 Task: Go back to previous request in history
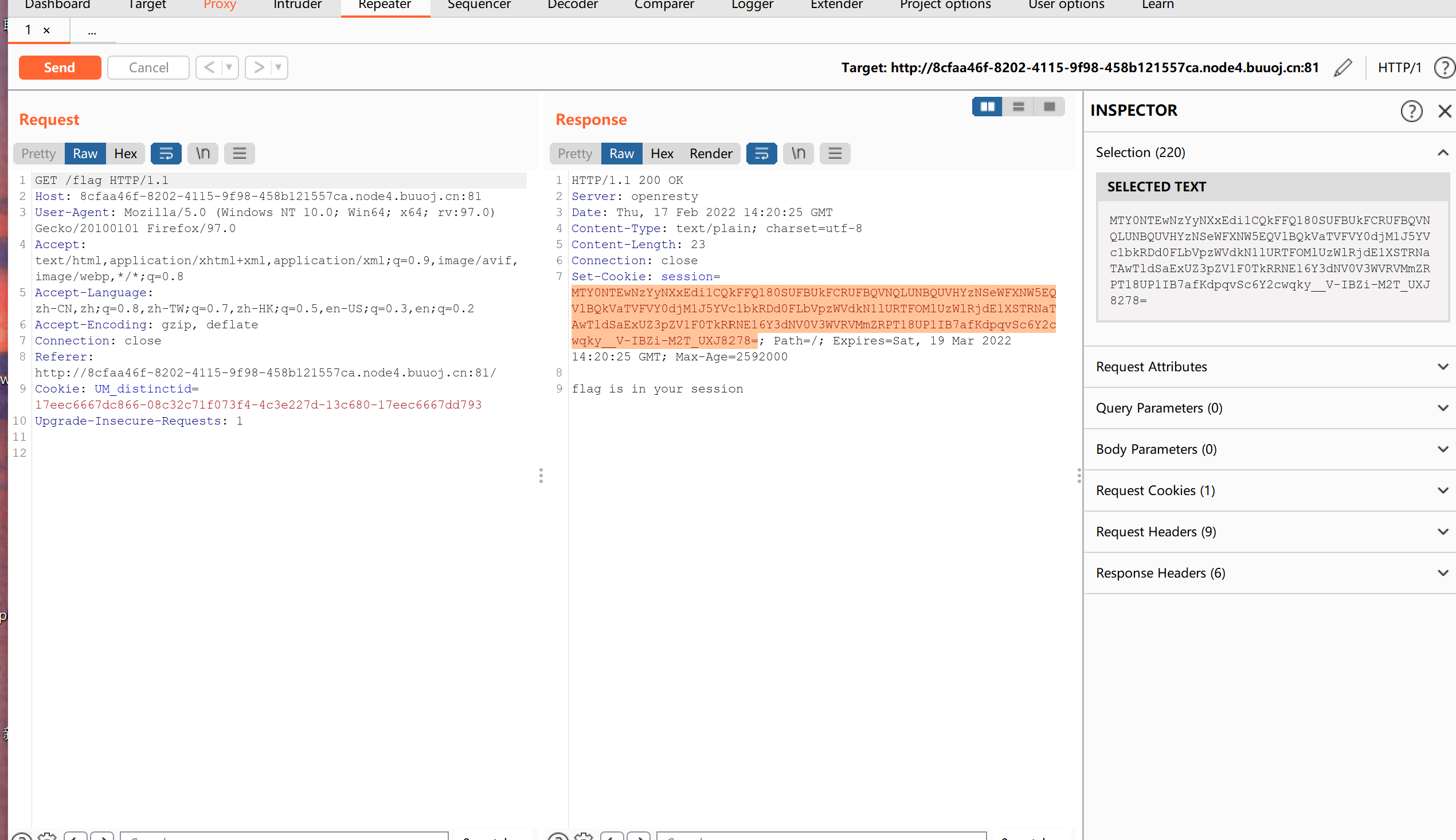coord(209,68)
